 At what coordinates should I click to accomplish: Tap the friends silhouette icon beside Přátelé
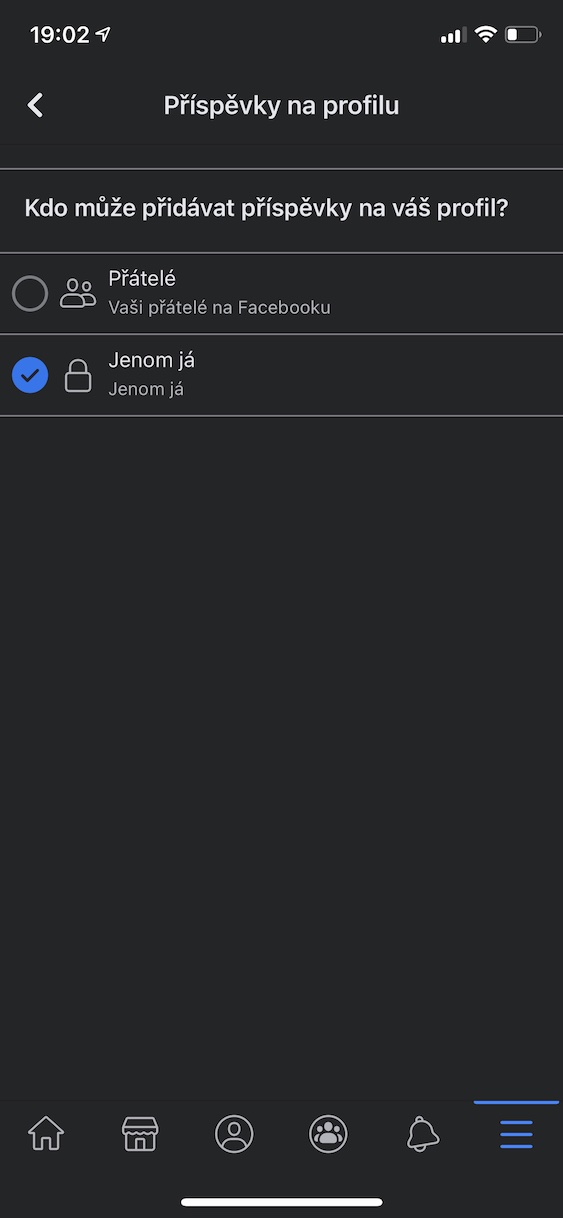pyautogui.click(x=78, y=293)
